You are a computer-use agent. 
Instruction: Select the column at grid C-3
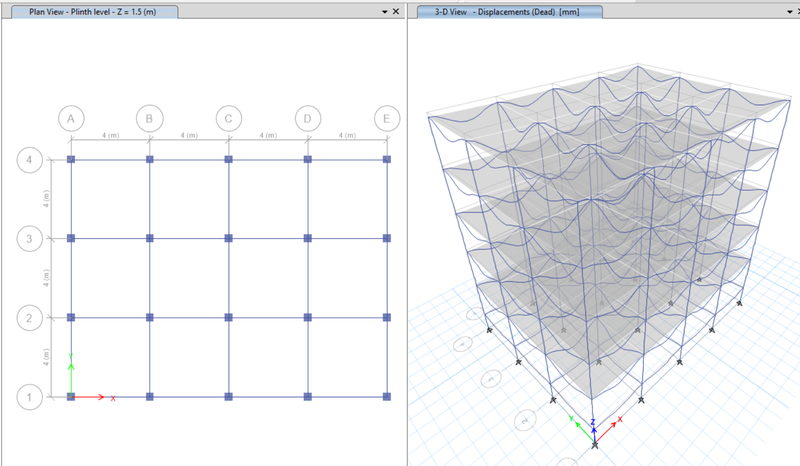click(229, 238)
